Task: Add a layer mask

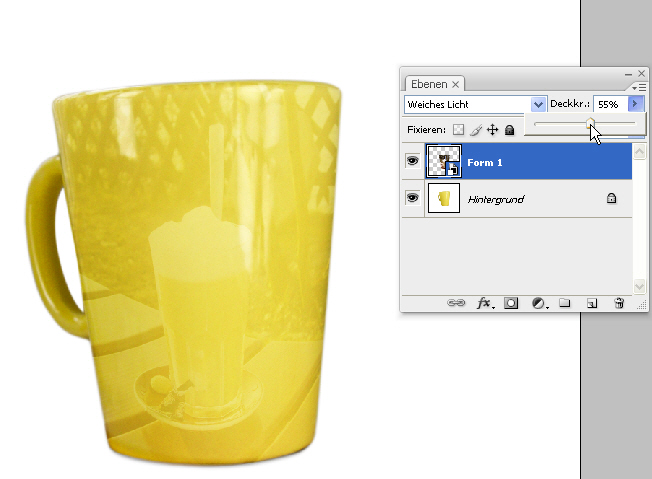Action: [x=511, y=303]
